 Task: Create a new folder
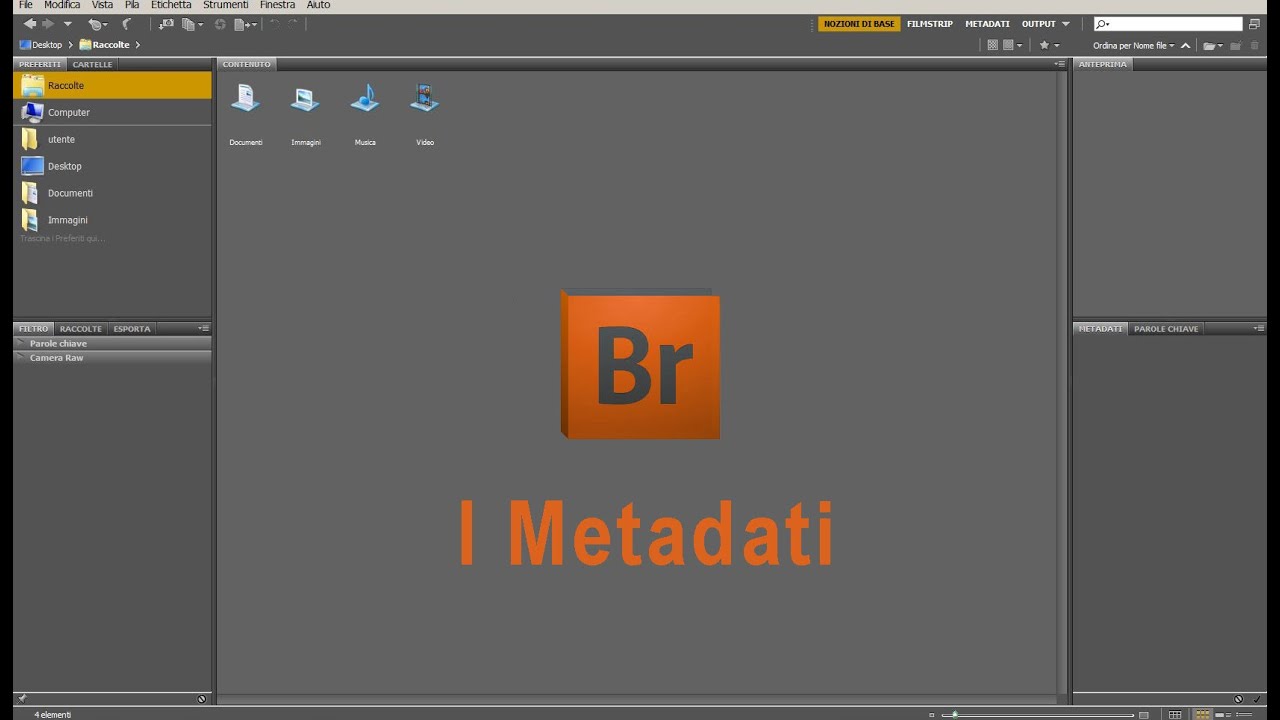click(1236, 45)
